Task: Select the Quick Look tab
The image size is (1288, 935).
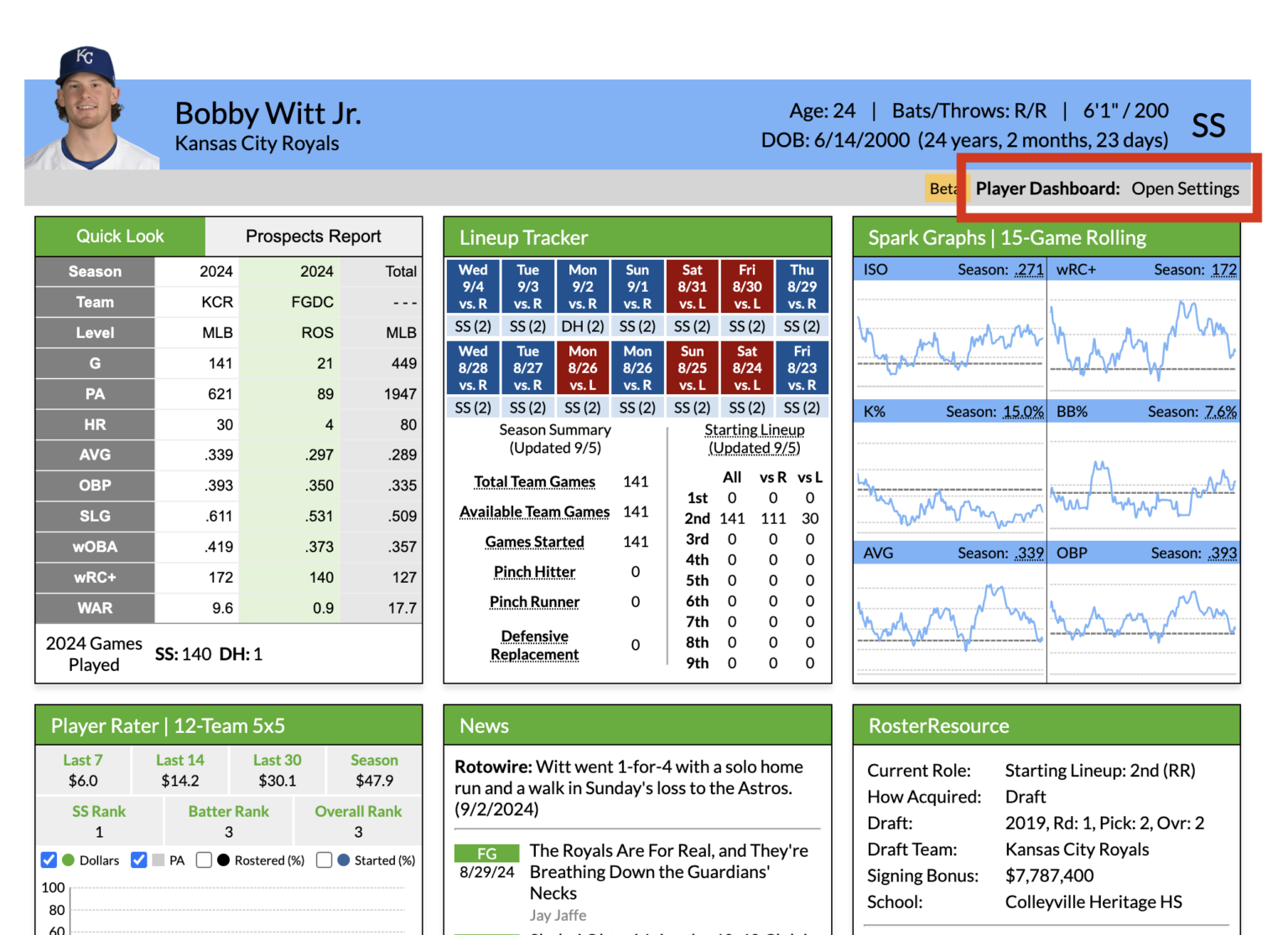Action: 119,236
